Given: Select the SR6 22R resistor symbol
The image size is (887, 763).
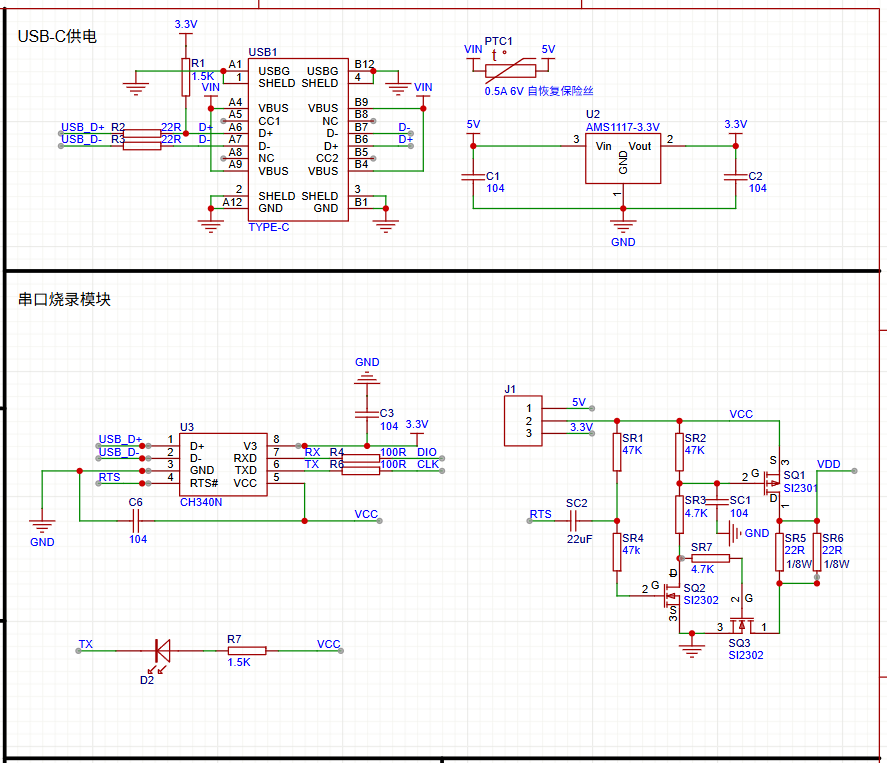Looking at the screenshot, I should coord(817,551).
